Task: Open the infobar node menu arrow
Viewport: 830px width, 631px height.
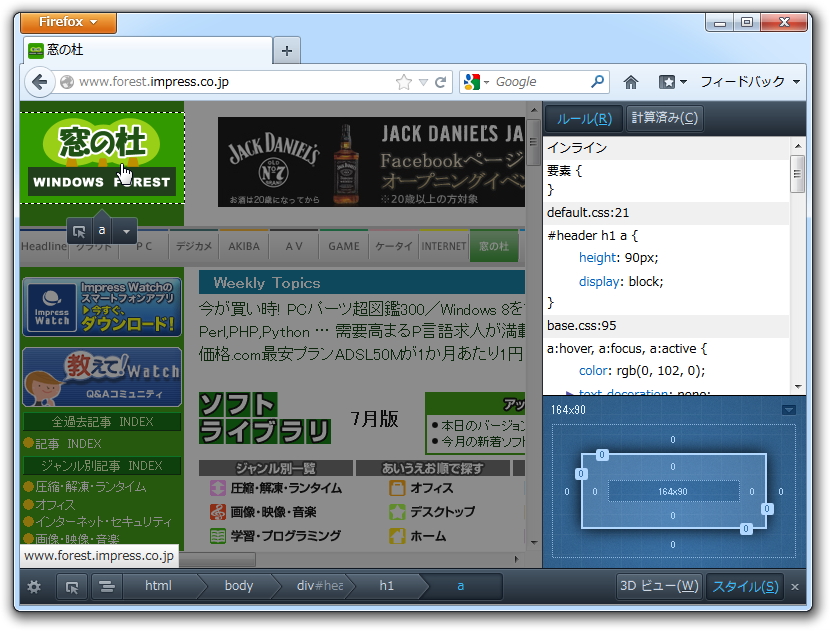Action: (126, 231)
